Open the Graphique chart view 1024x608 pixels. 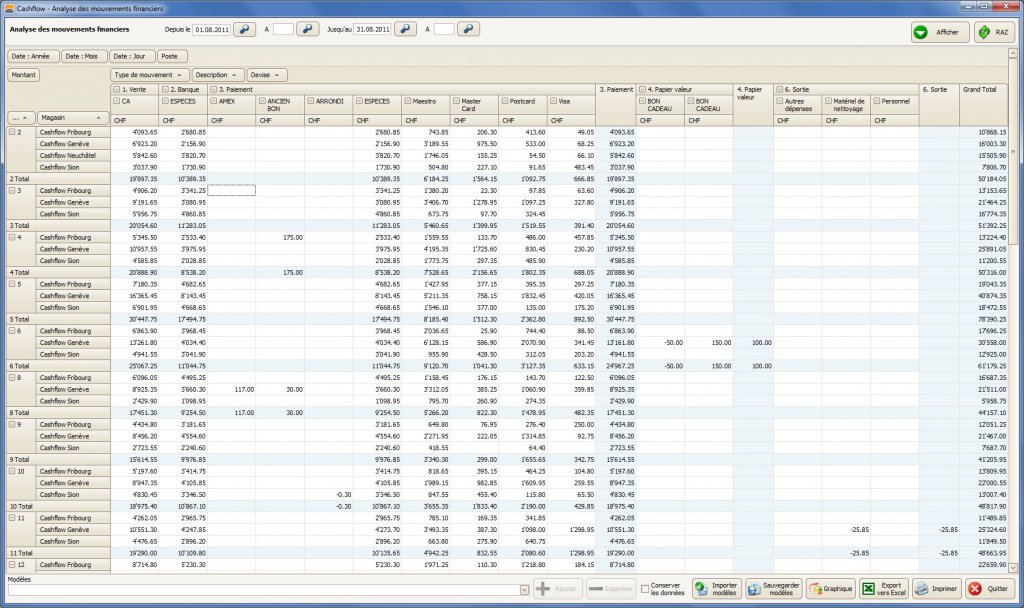[x=830, y=589]
